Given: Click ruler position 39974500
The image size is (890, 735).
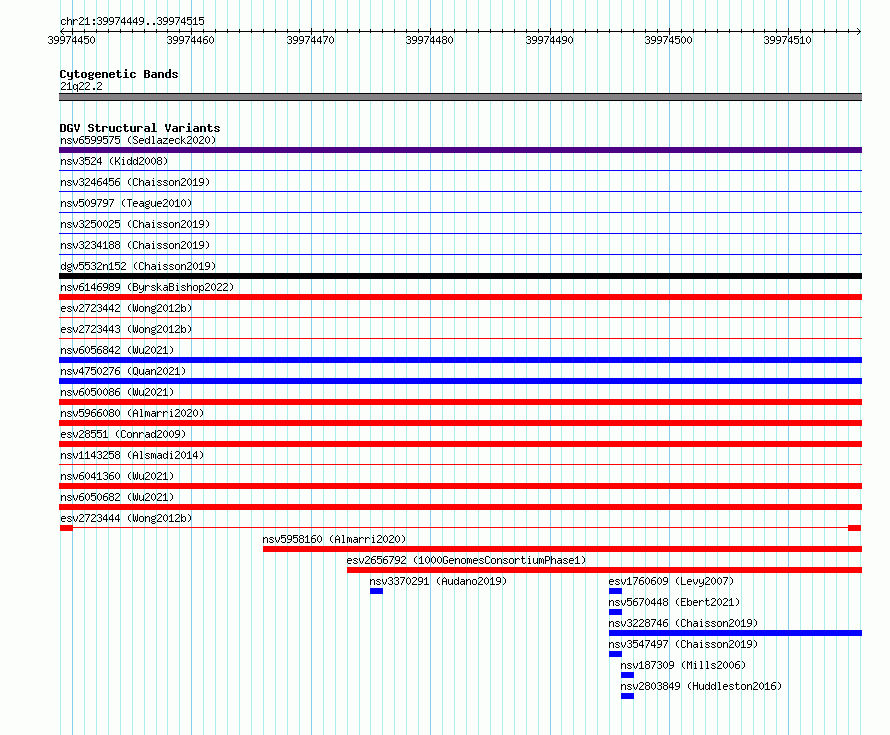Looking at the screenshot, I should (669, 40).
